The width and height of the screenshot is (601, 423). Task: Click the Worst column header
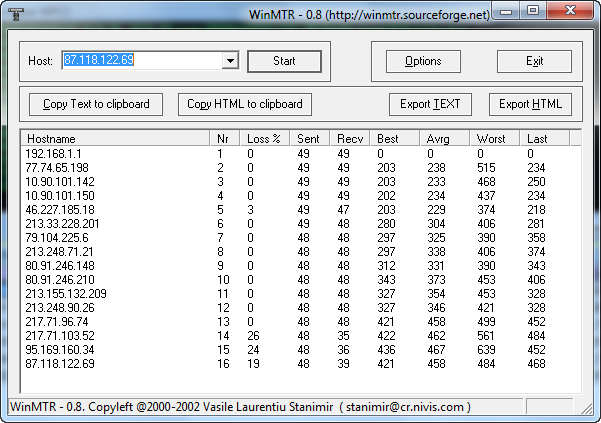coord(495,138)
